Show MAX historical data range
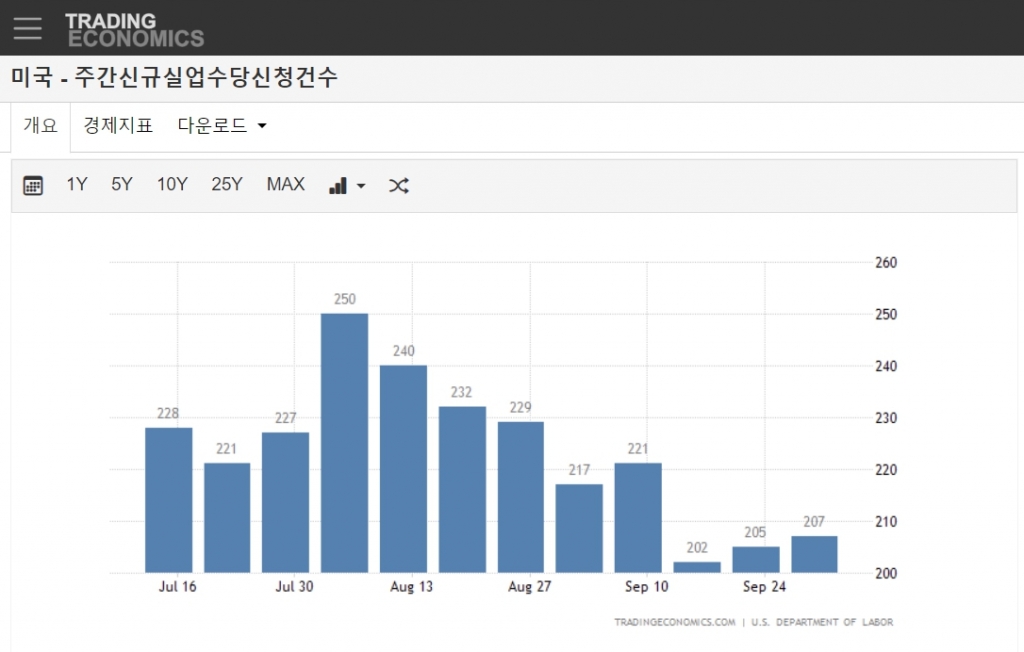The image size is (1024, 652). pos(285,184)
